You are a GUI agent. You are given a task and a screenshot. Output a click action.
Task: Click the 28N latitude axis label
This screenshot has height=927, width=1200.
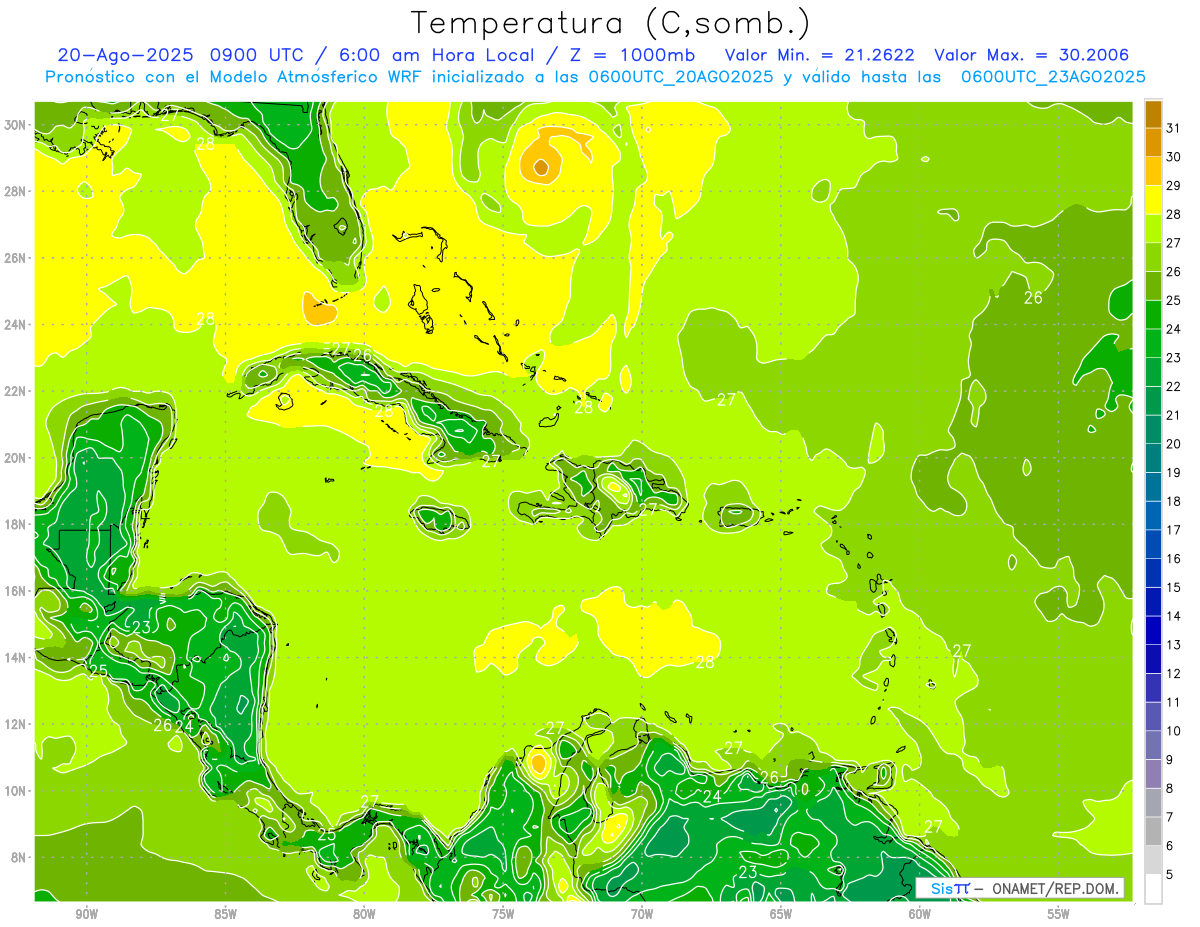click(x=15, y=191)
